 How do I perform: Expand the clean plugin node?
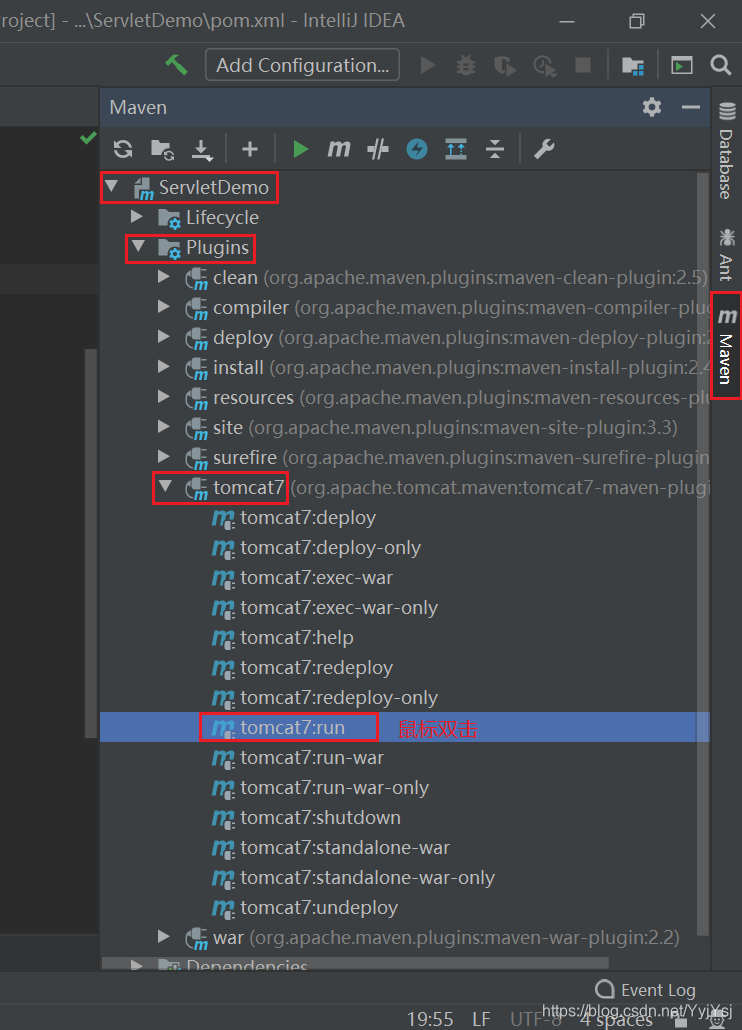pos(164,277)
